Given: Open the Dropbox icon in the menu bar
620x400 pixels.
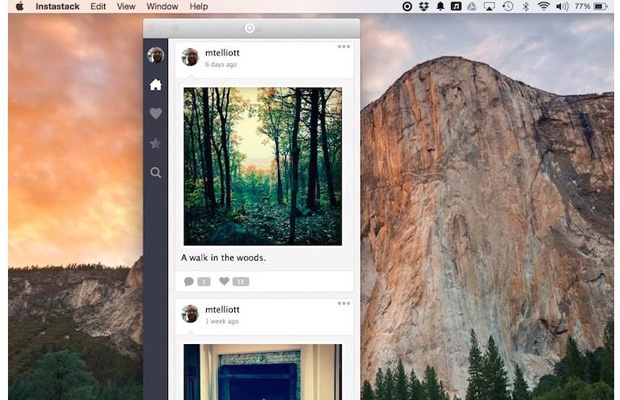Looking at the screenshot, I should (x=423, y=6).
